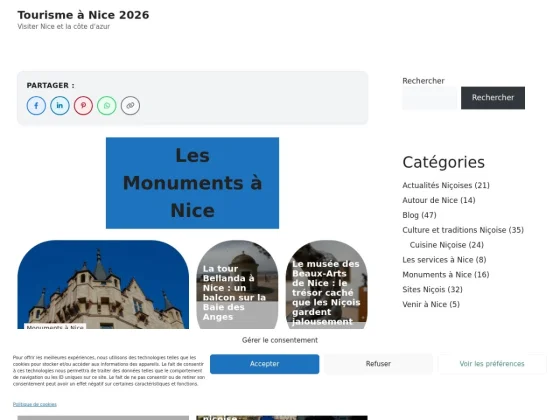Screen dimensions: 560x420
Task: Open the castle building article image
Action: click(103, 284)
